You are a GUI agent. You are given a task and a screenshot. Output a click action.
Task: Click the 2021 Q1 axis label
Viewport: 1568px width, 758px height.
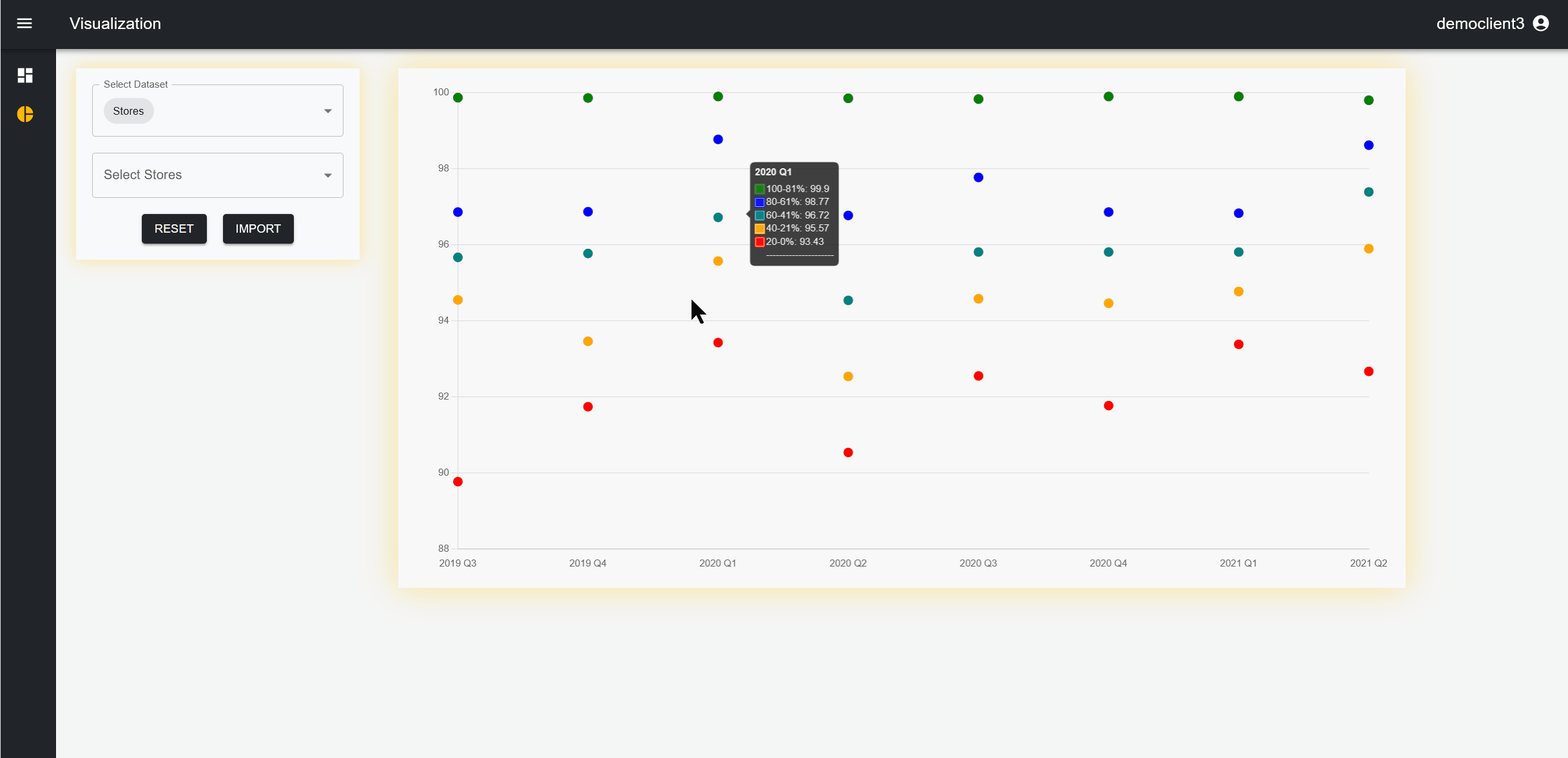[1238, 563]
